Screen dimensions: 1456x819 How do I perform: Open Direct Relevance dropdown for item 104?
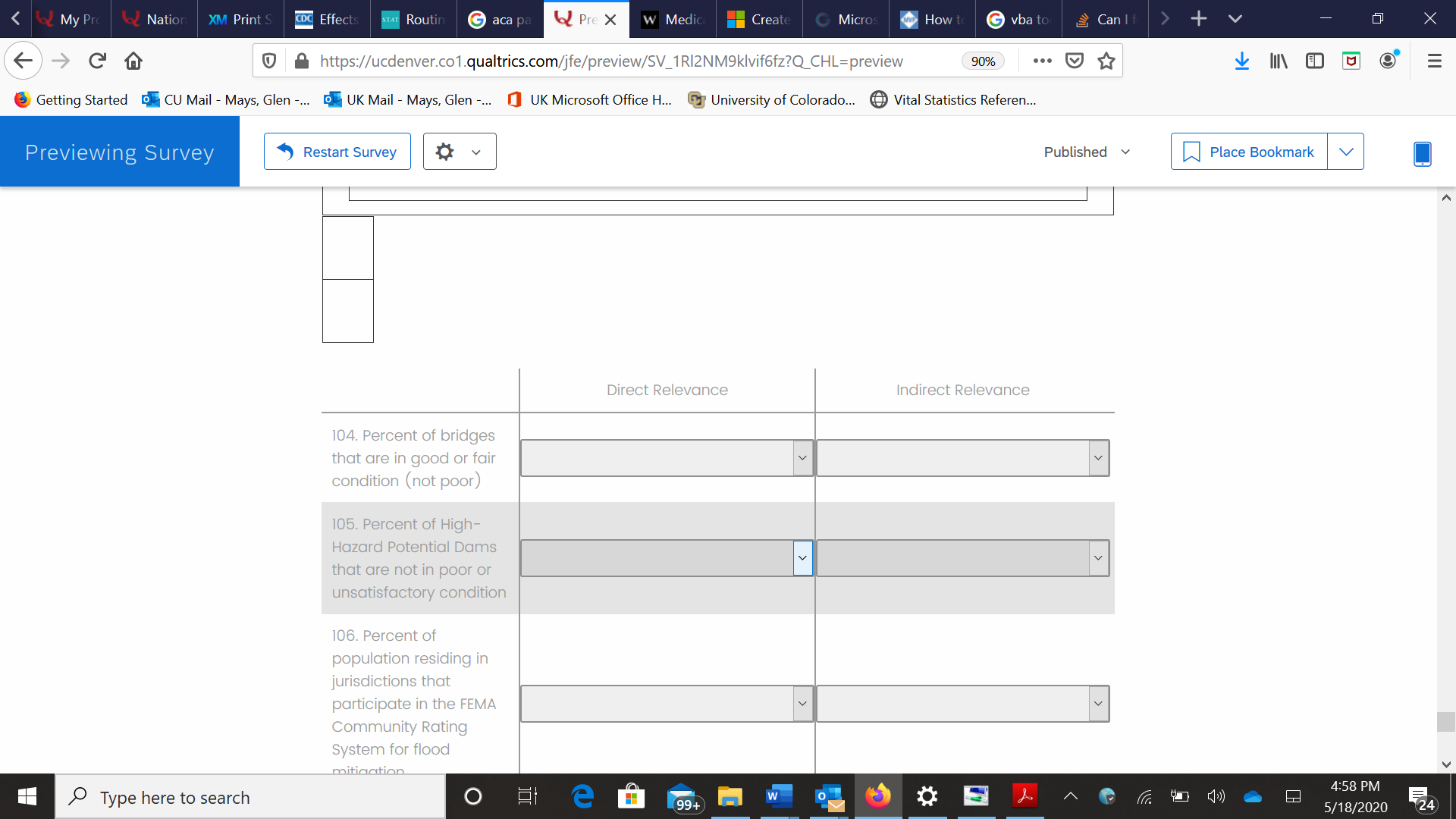(x=667, y=458)
